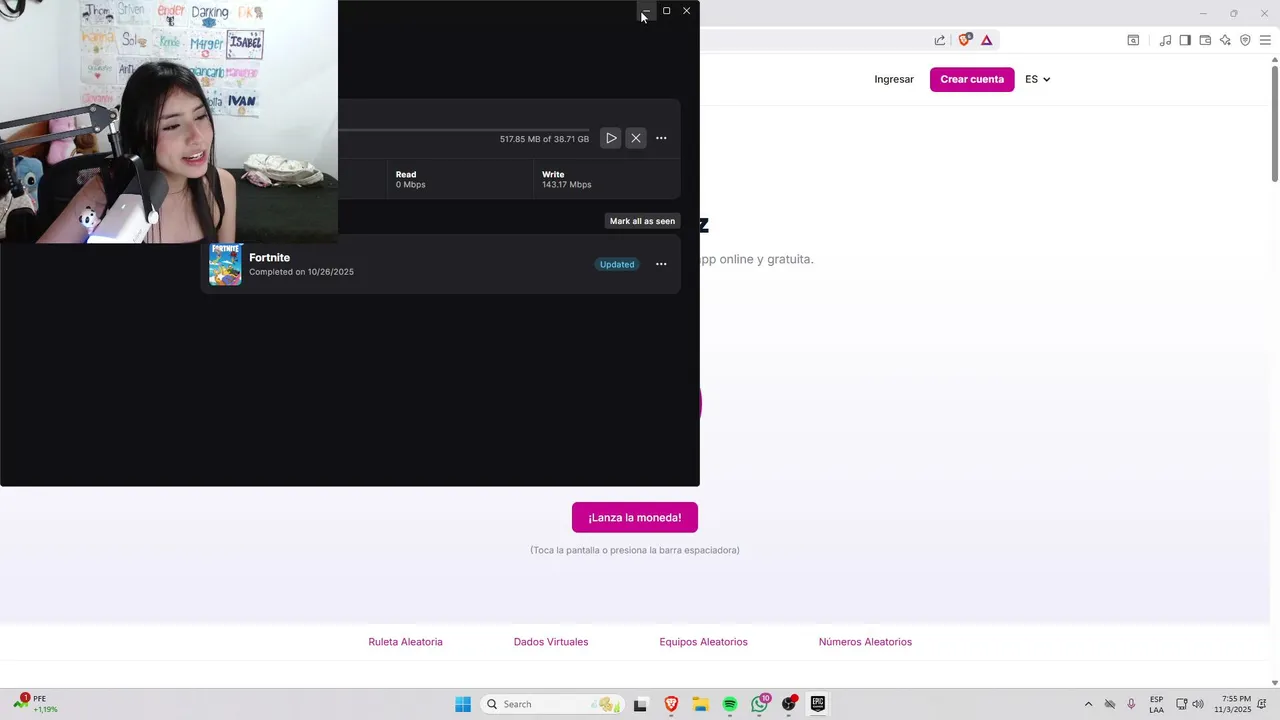Click Completed on 10/26/2025 text
1280x720 pixels.
coord(301,272)
